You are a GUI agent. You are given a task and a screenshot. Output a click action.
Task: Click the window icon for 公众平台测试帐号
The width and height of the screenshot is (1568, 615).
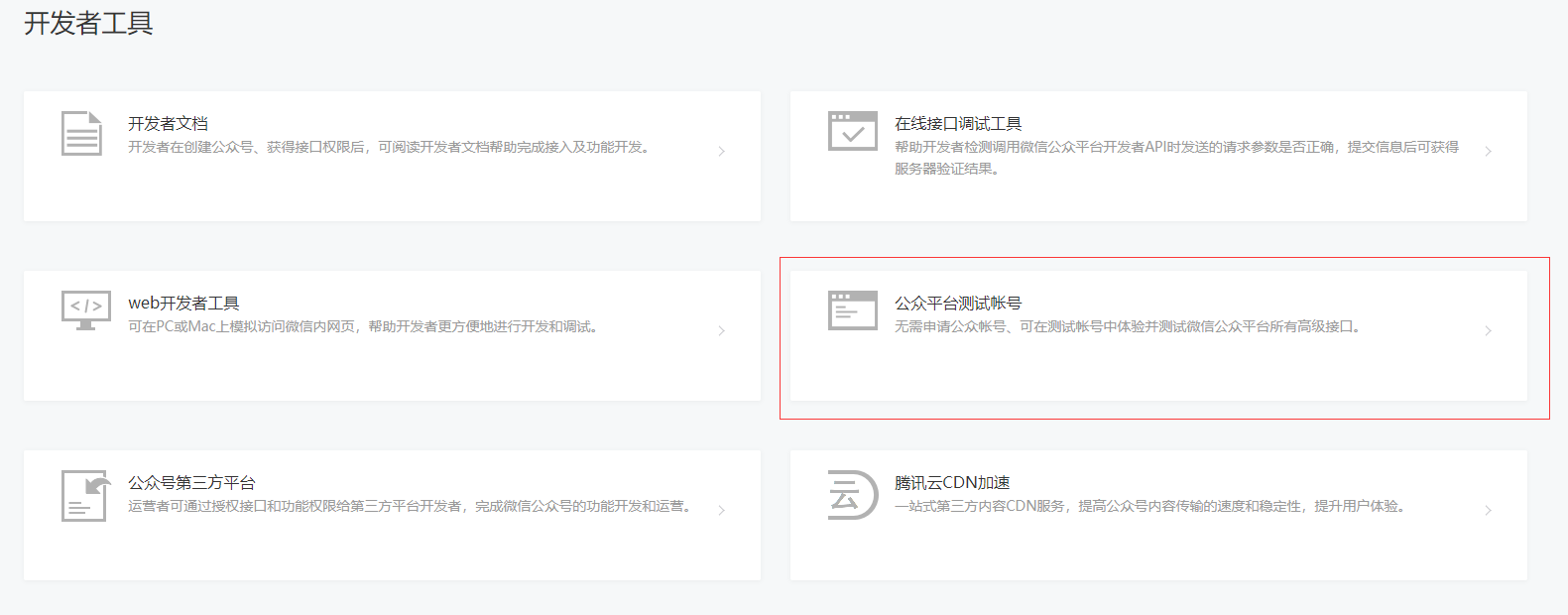853,310
